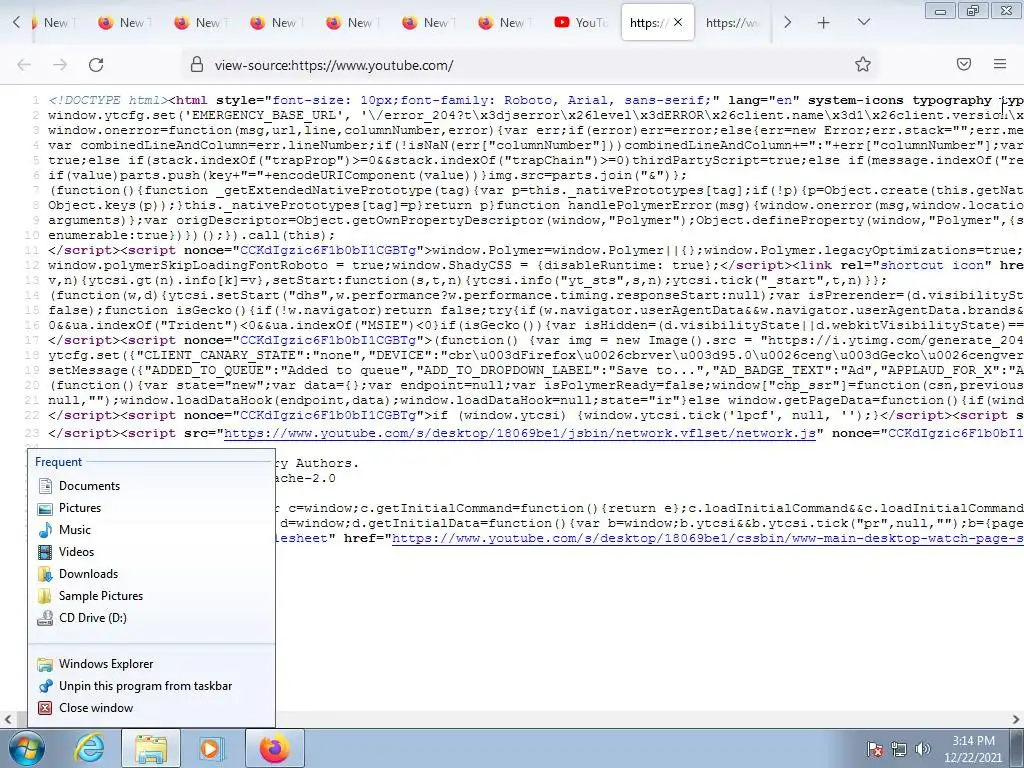
Task: Click the horizontal scrollbar left arrow
Action: point(8,720)
